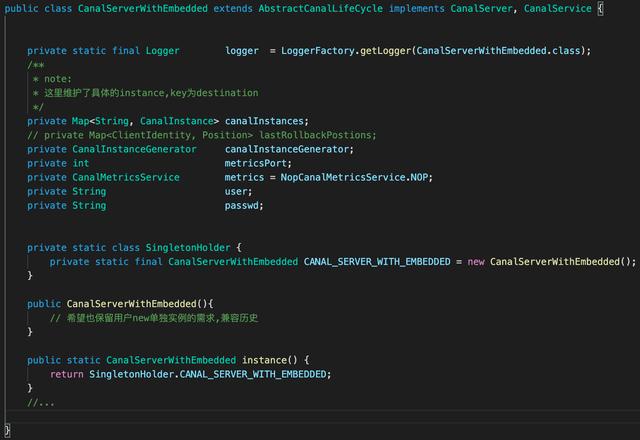Image resolution: width=640 pixels, height=440 pixels.
Task: Click the new keyword before constructor call
Action: pyautogui.click(x=476, y=262)
